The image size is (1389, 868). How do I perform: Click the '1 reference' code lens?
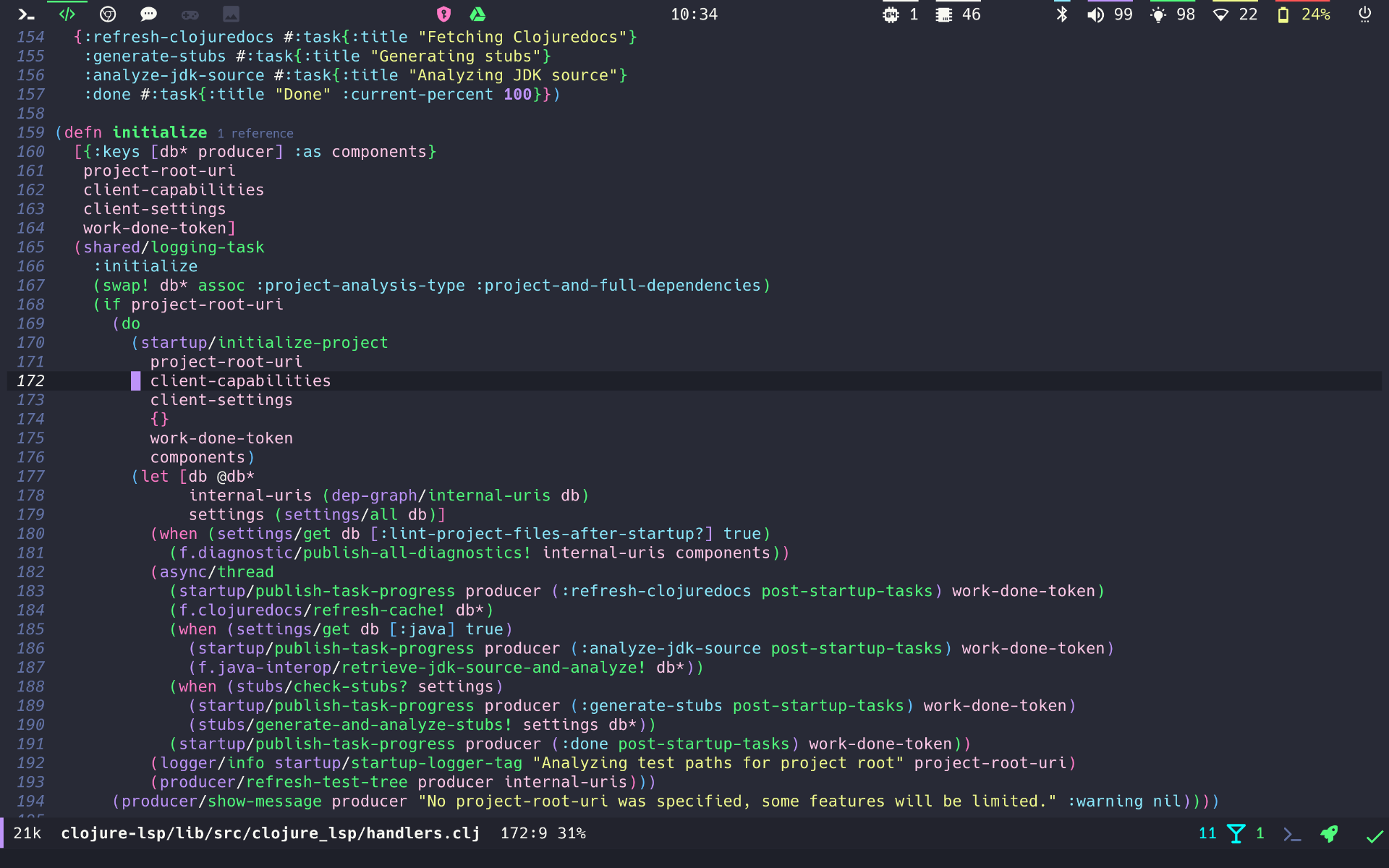pos(255,133)
